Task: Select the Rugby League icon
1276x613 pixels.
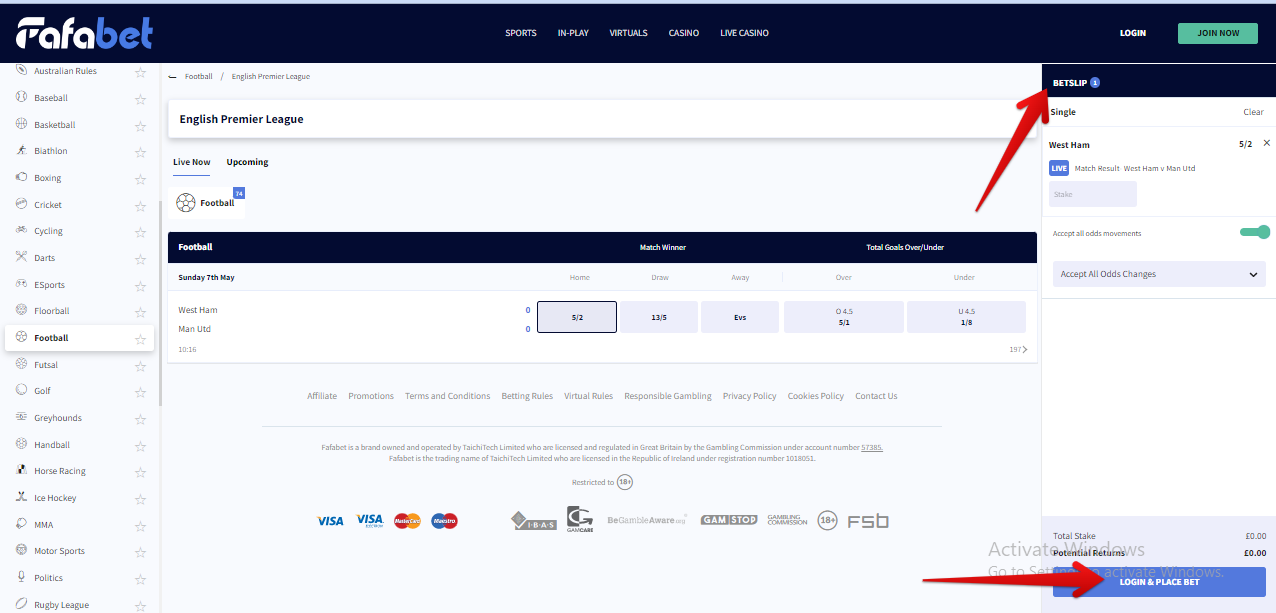Action: click(x=22, y=604)
